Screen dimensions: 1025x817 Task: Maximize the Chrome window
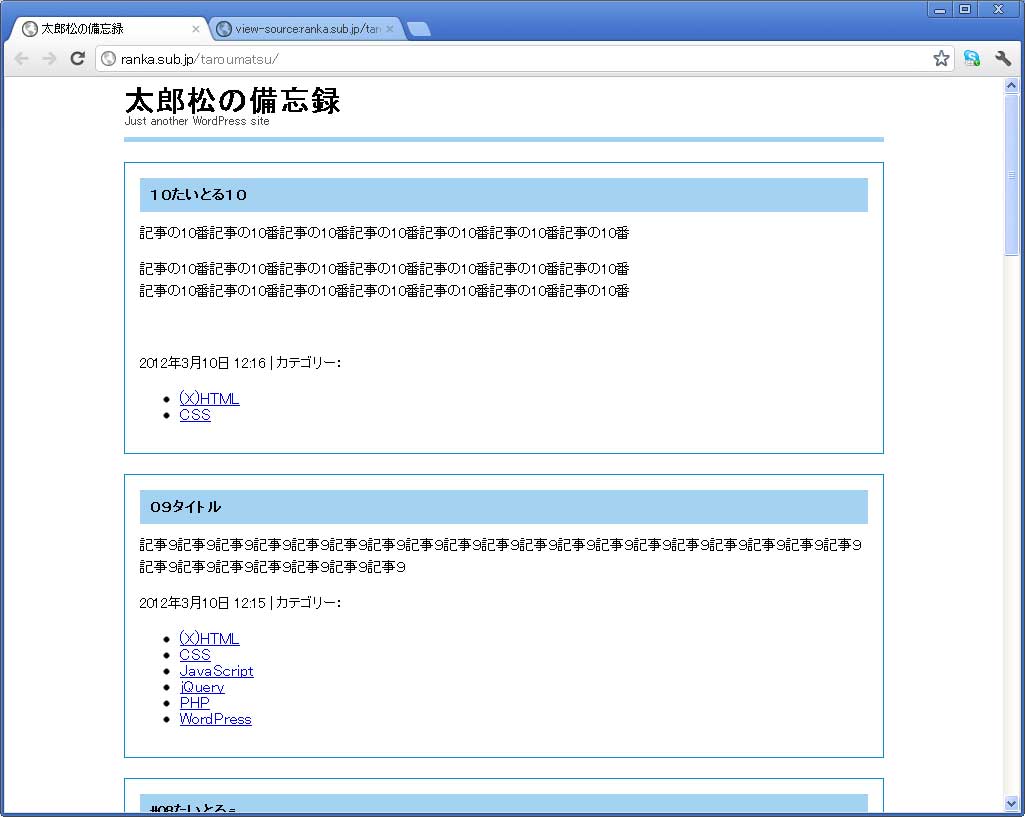(965, 9)
